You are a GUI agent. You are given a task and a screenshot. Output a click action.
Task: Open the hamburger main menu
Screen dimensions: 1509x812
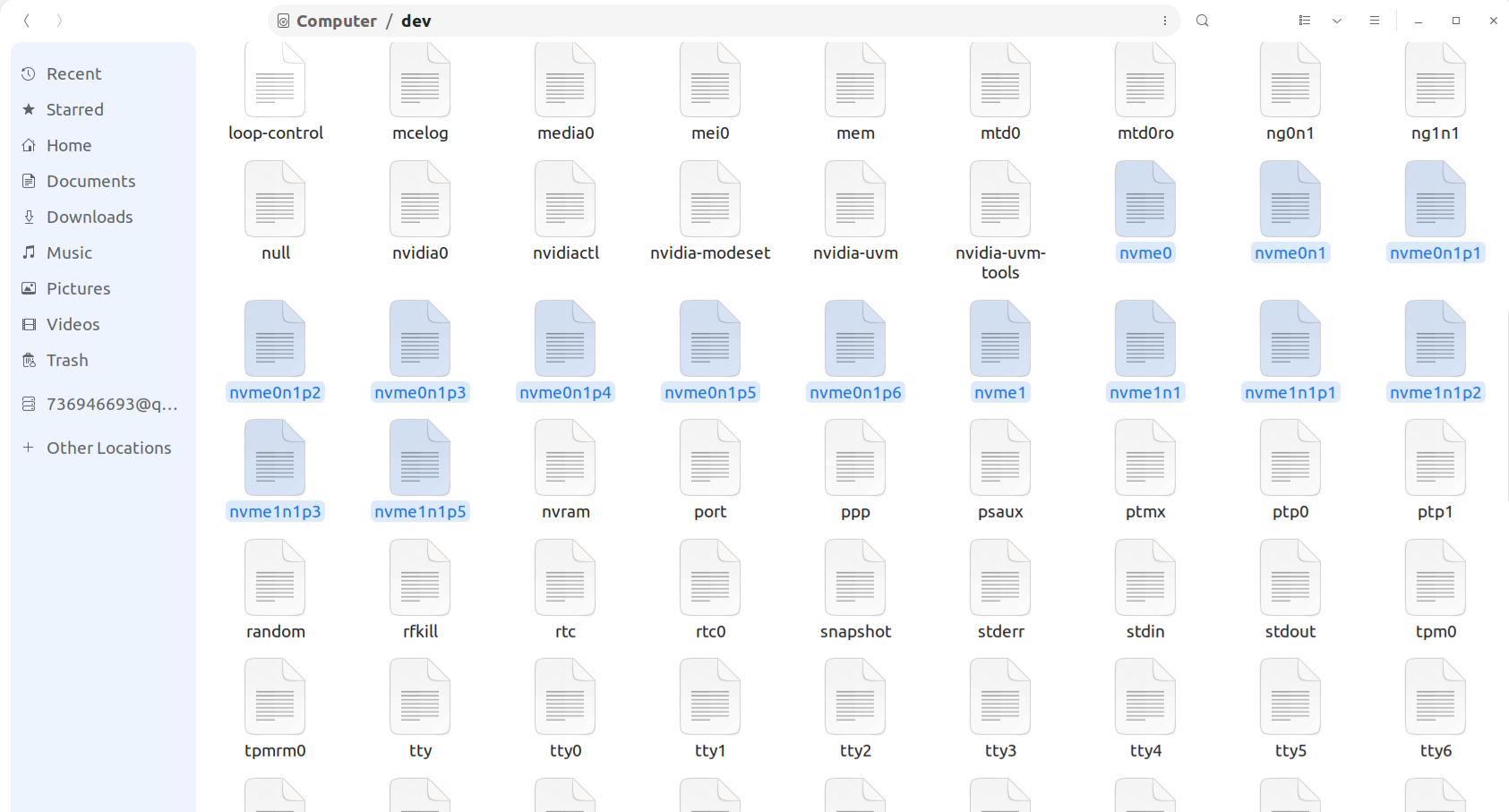[1374, 21]
